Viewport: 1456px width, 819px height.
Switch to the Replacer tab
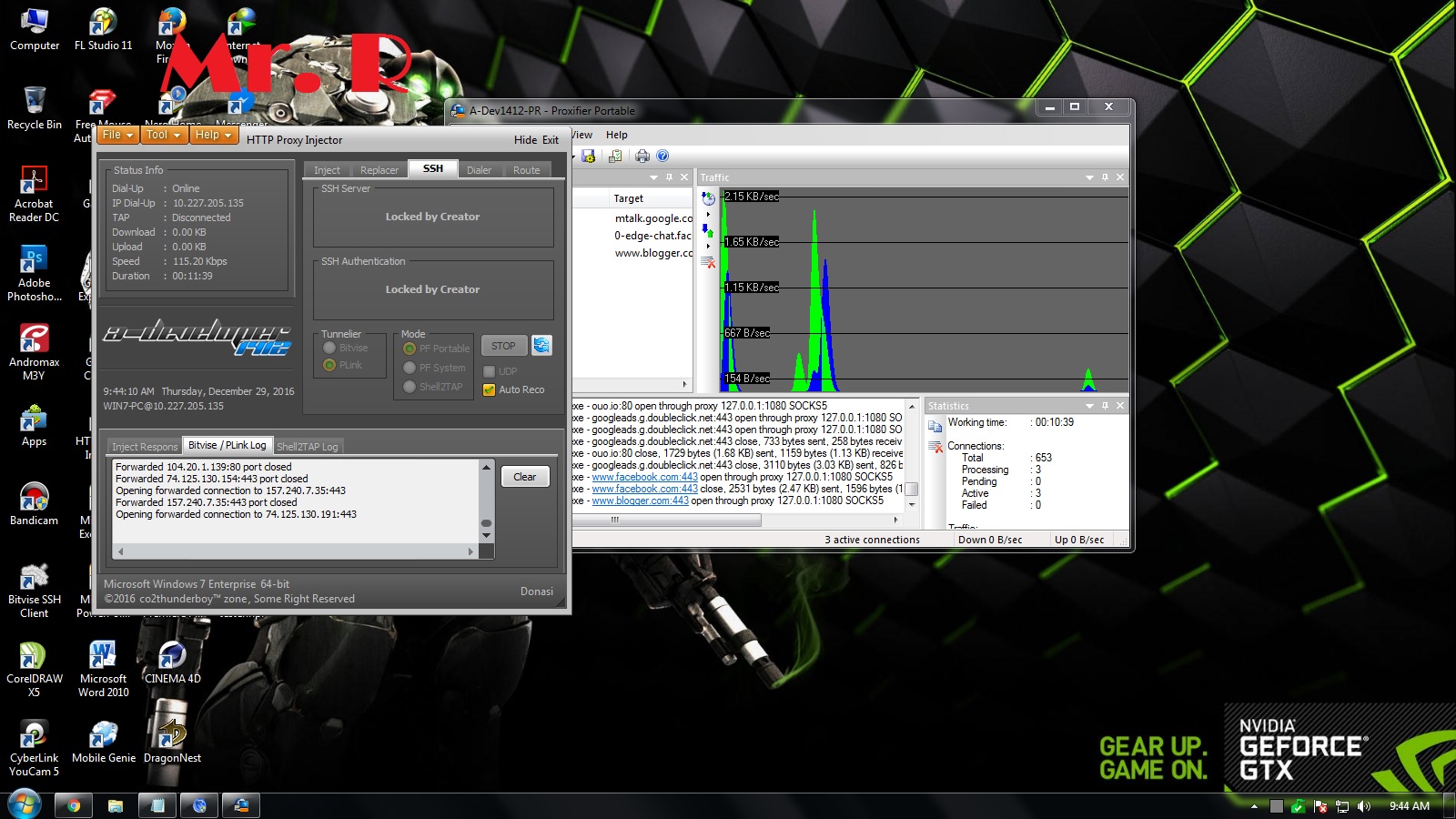pyautogui.click(x=379, y=170)
